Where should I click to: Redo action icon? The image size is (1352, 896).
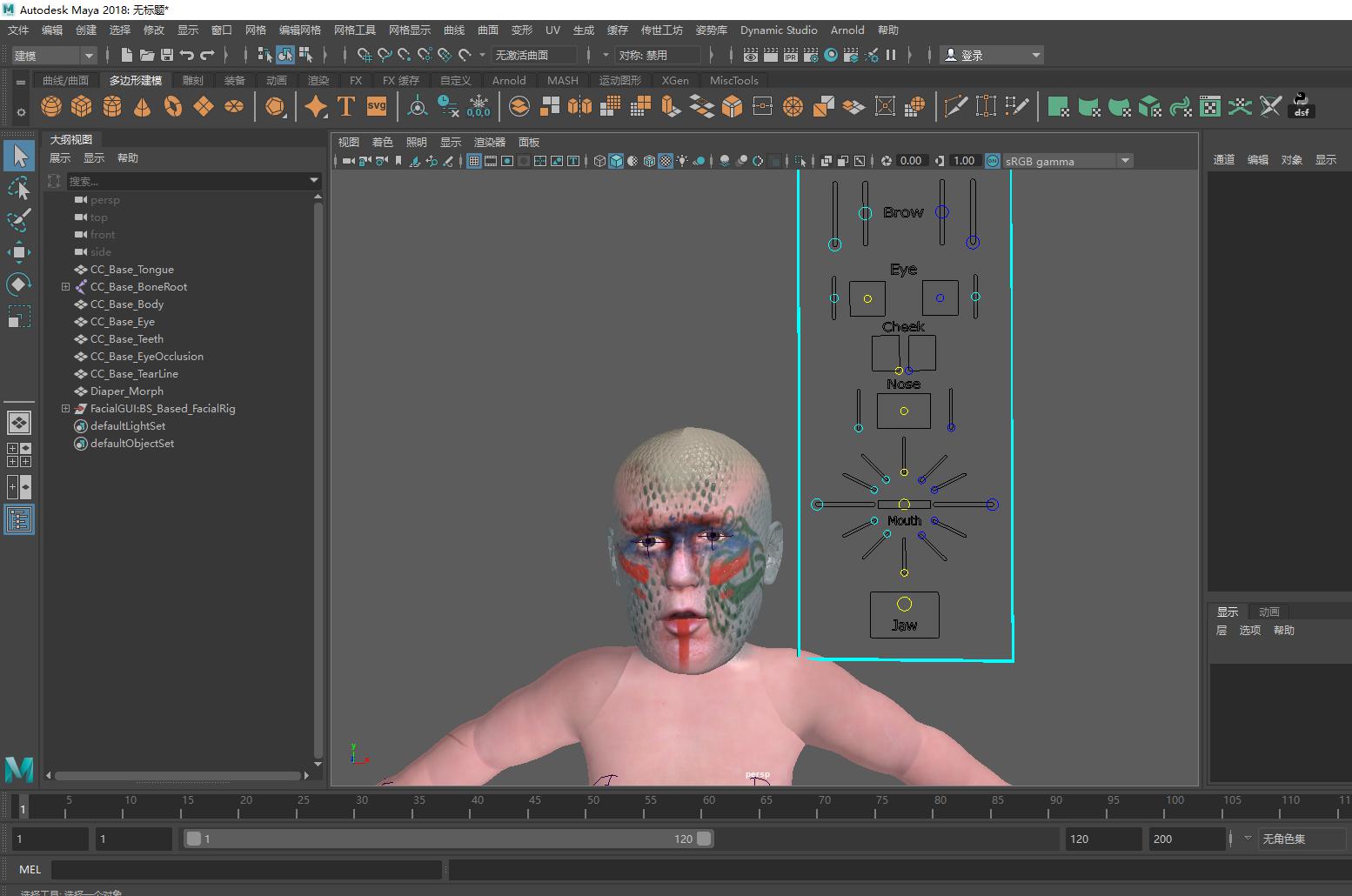point(207,55)
